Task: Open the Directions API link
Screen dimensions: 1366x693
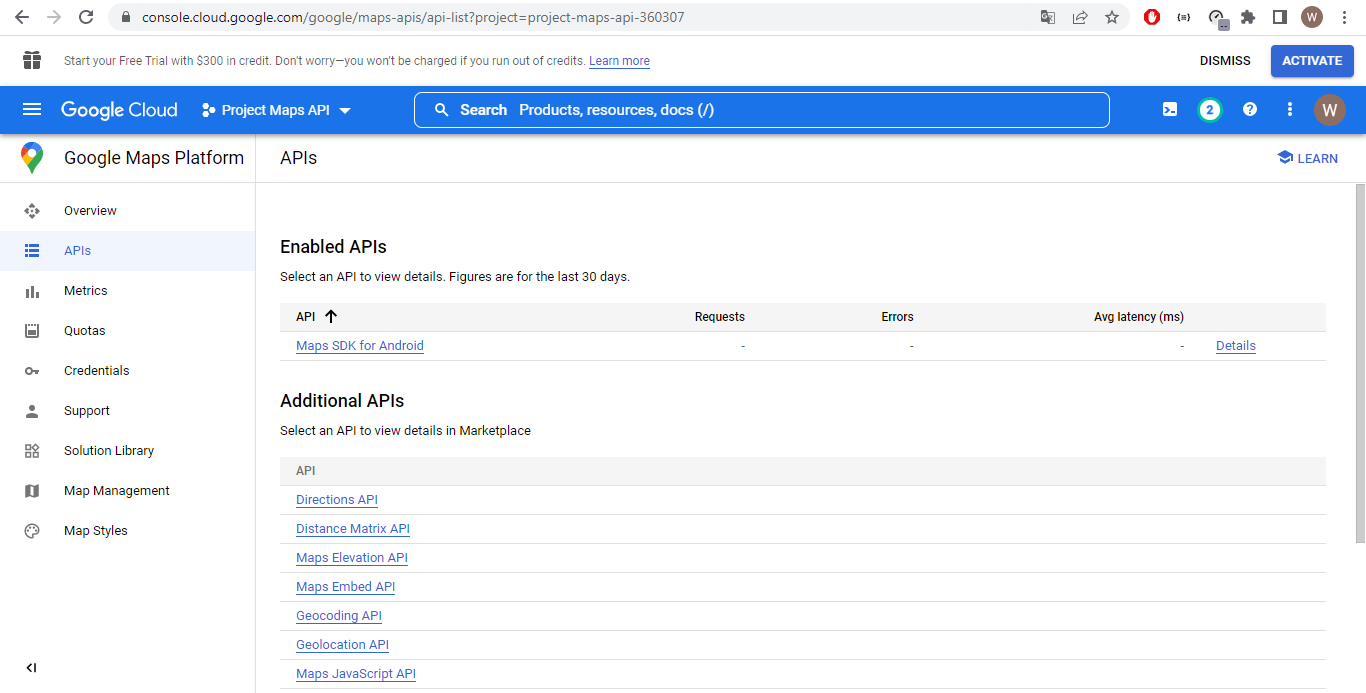Action: coord(337,500)
